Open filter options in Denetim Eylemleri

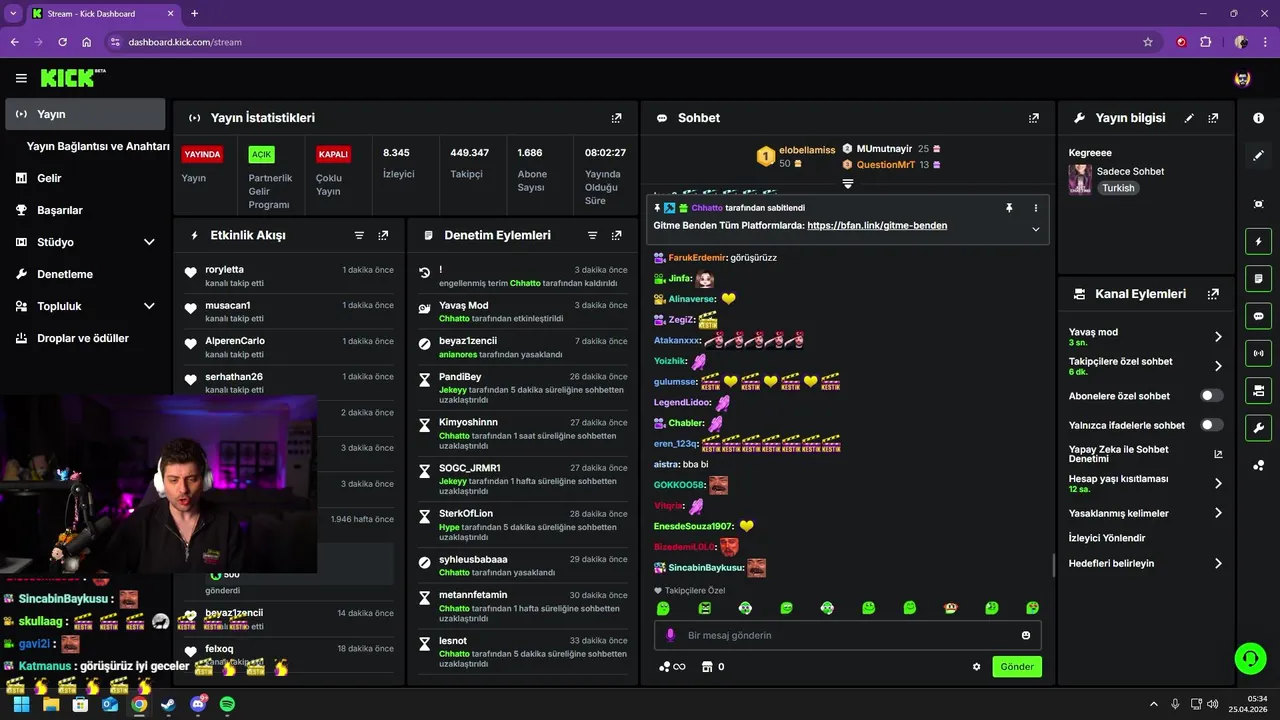(592, 235)
